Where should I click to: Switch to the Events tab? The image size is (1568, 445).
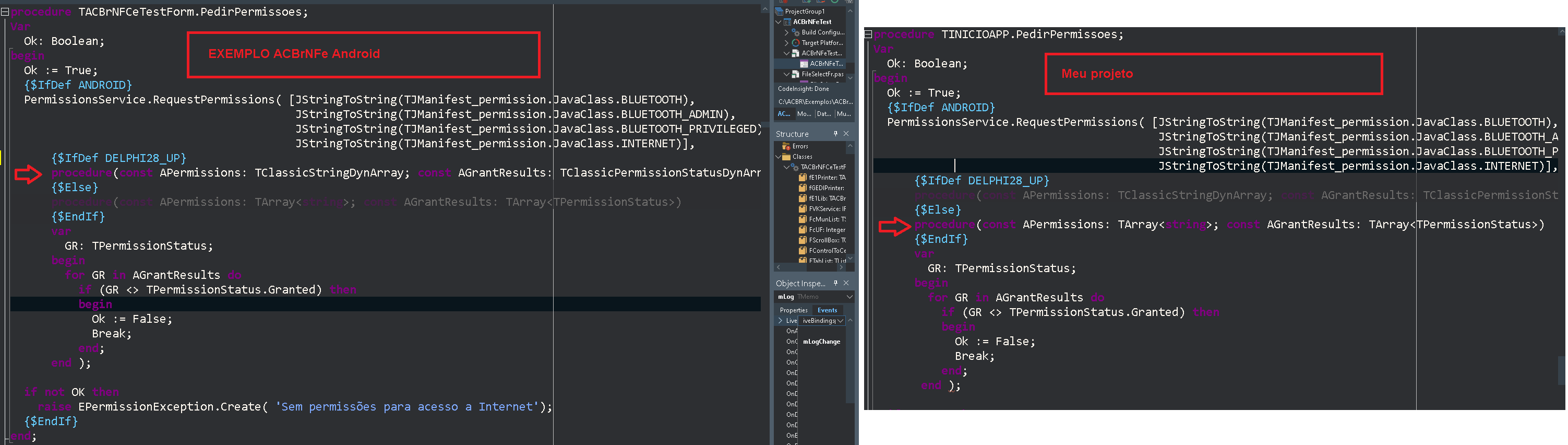point(827,310)
